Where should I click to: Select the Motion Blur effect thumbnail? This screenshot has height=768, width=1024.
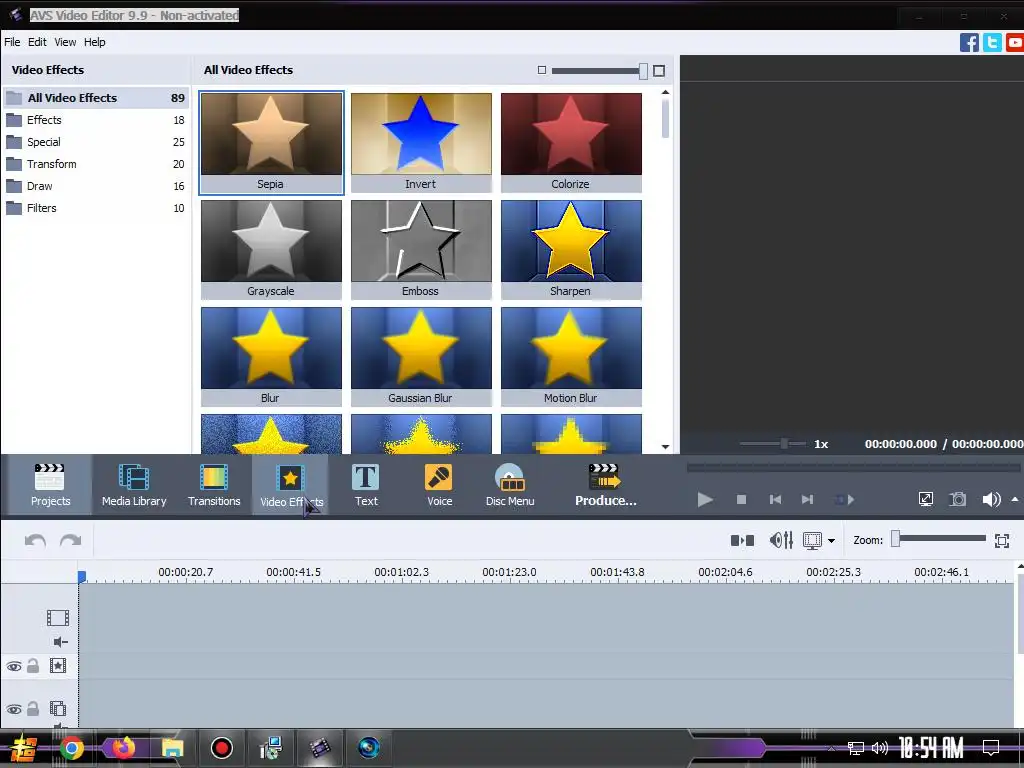[571, 357]
